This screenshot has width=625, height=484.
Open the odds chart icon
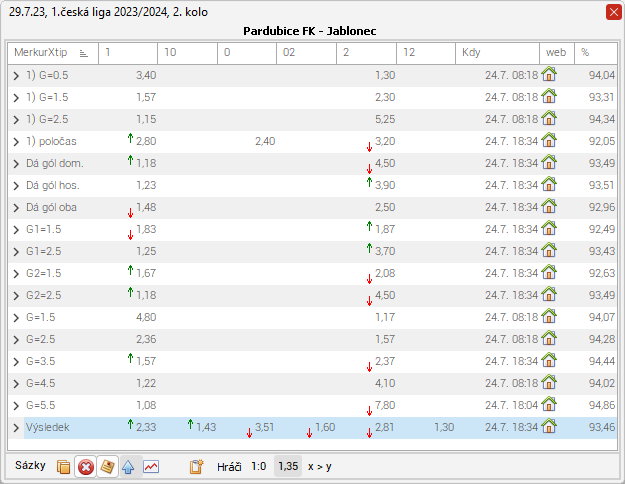151,466
